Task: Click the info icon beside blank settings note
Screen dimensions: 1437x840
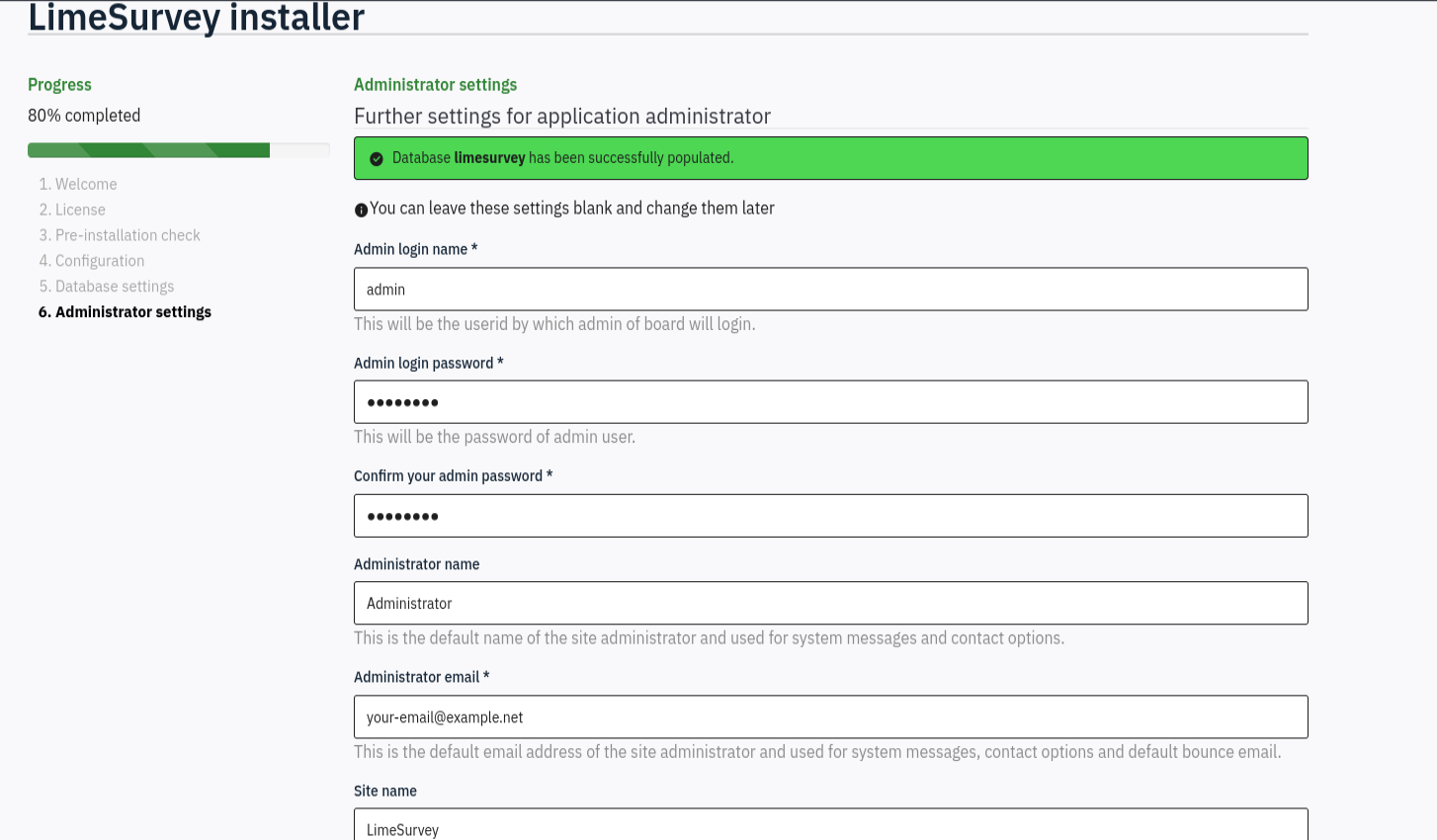Action: tap(361, 210)
